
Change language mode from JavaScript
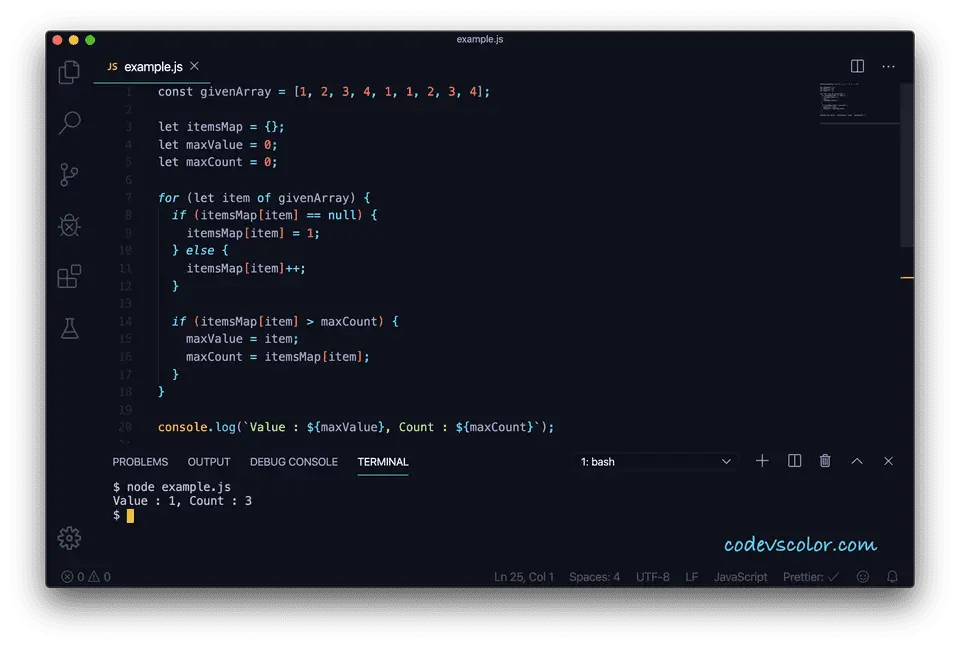point(740,577)
